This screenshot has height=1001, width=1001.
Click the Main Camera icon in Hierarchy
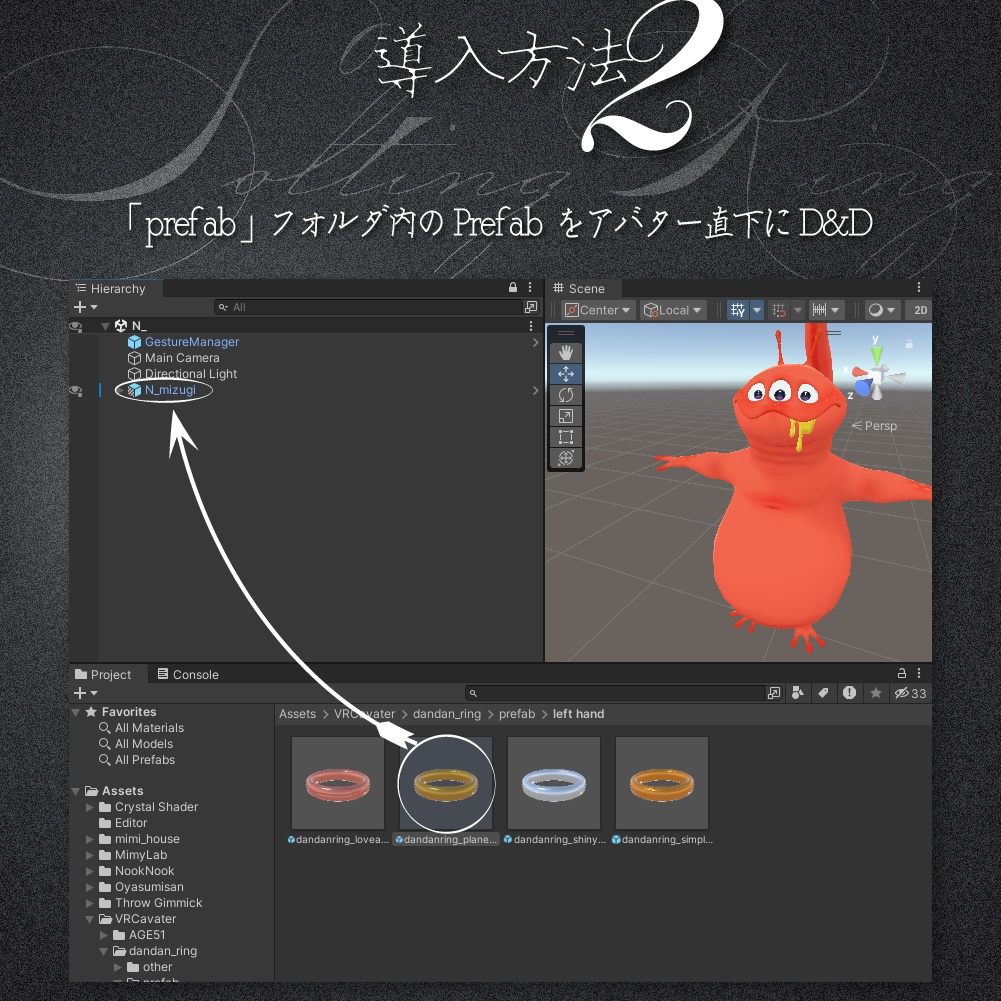click(x=135, y=357)
